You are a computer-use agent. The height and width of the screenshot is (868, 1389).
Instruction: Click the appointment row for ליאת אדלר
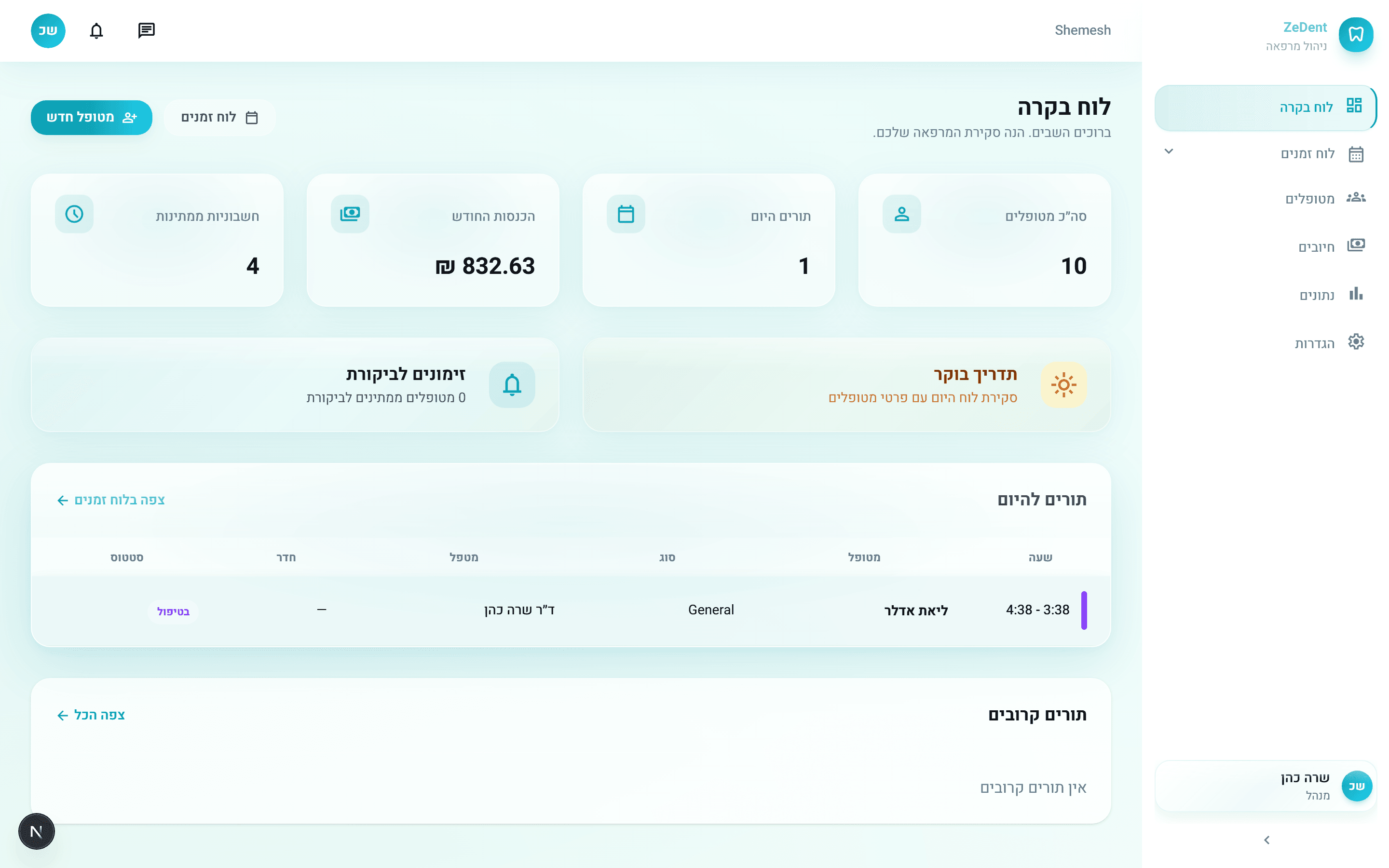point(915,610)
